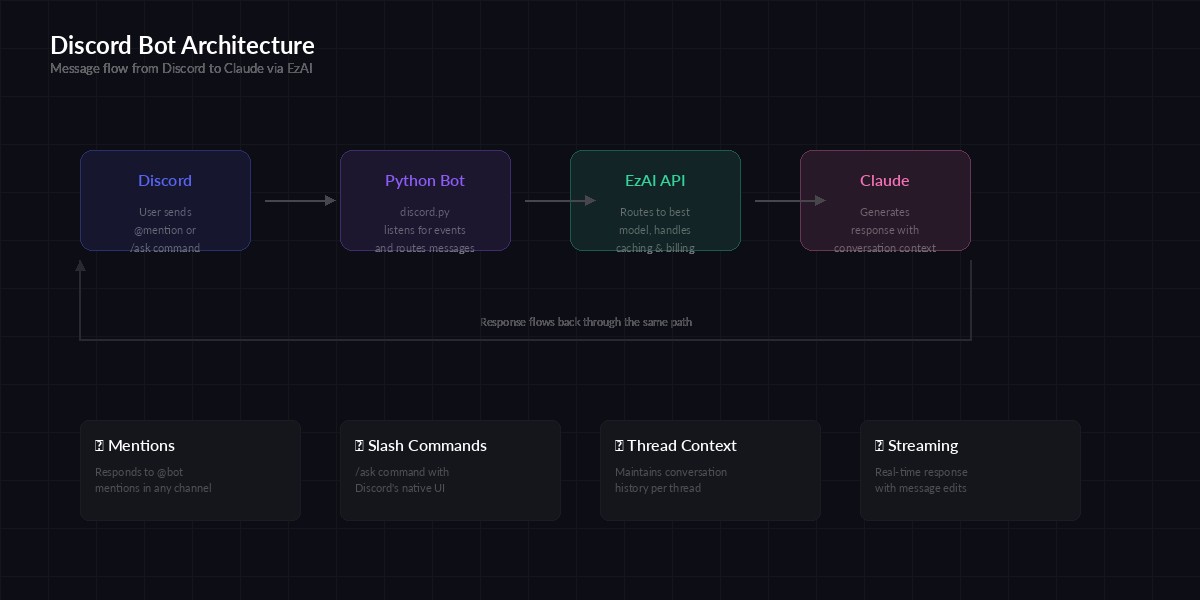Image resolution: width=1200 pixels, height=600 pixels.
Task: Click the /ask command text under Discord
Action: tap(165, 248)
